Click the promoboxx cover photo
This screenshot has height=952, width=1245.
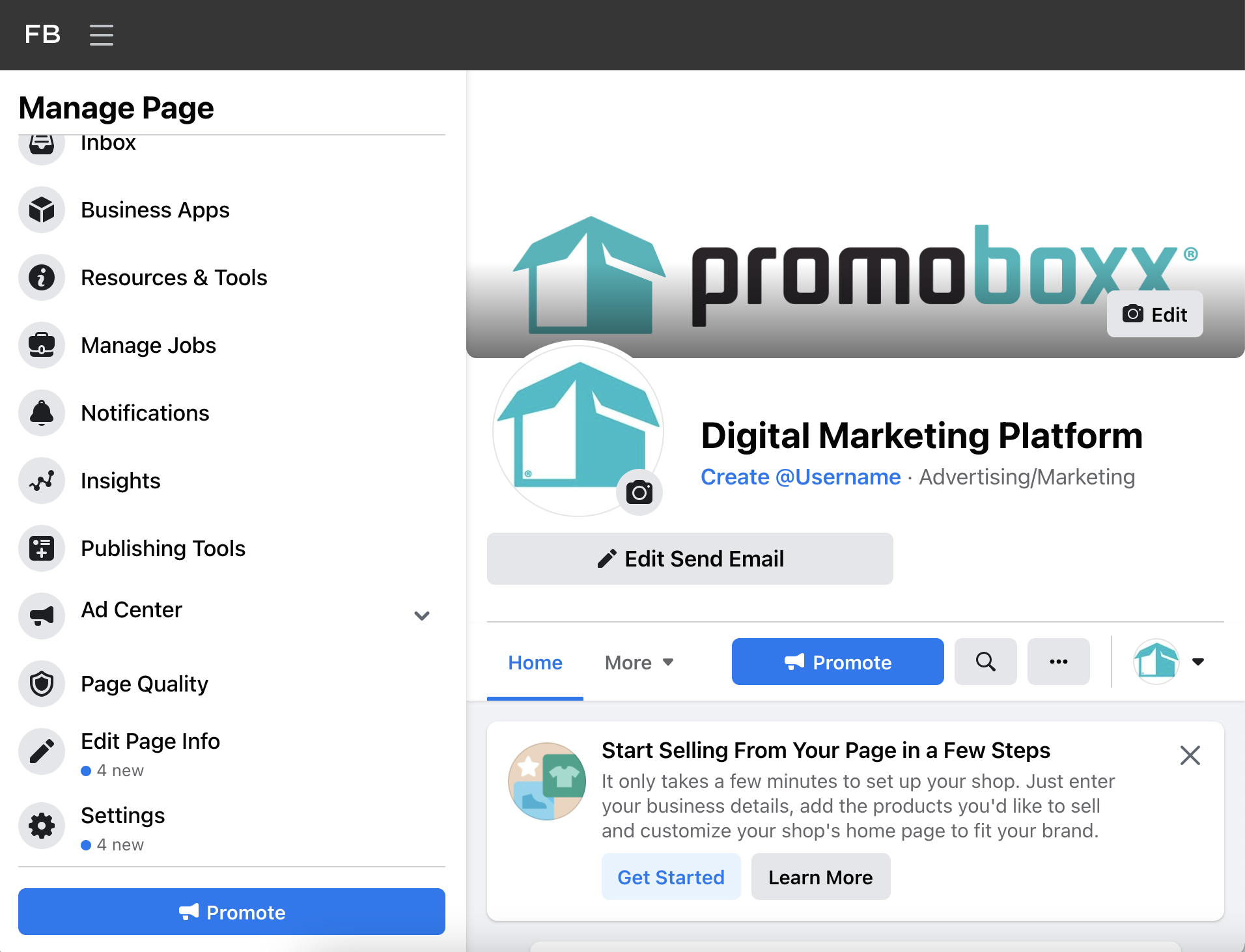(856, 215)
